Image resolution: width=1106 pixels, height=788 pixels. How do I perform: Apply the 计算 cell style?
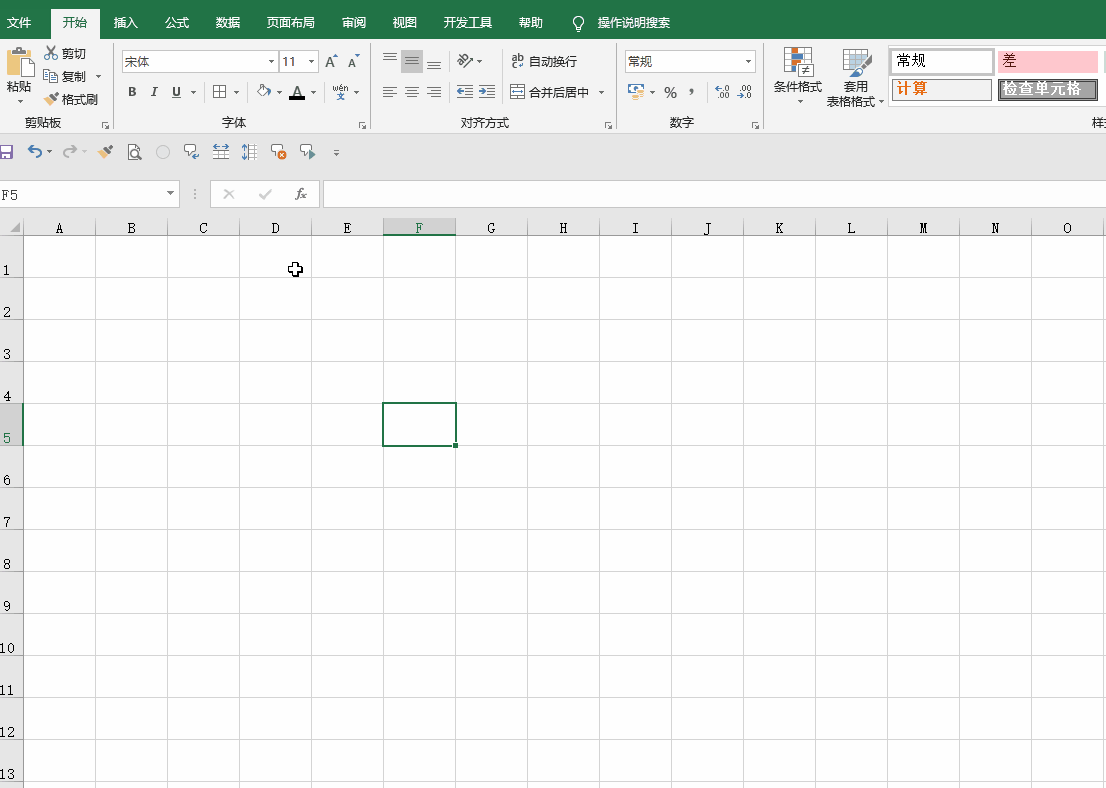point(942,90)
